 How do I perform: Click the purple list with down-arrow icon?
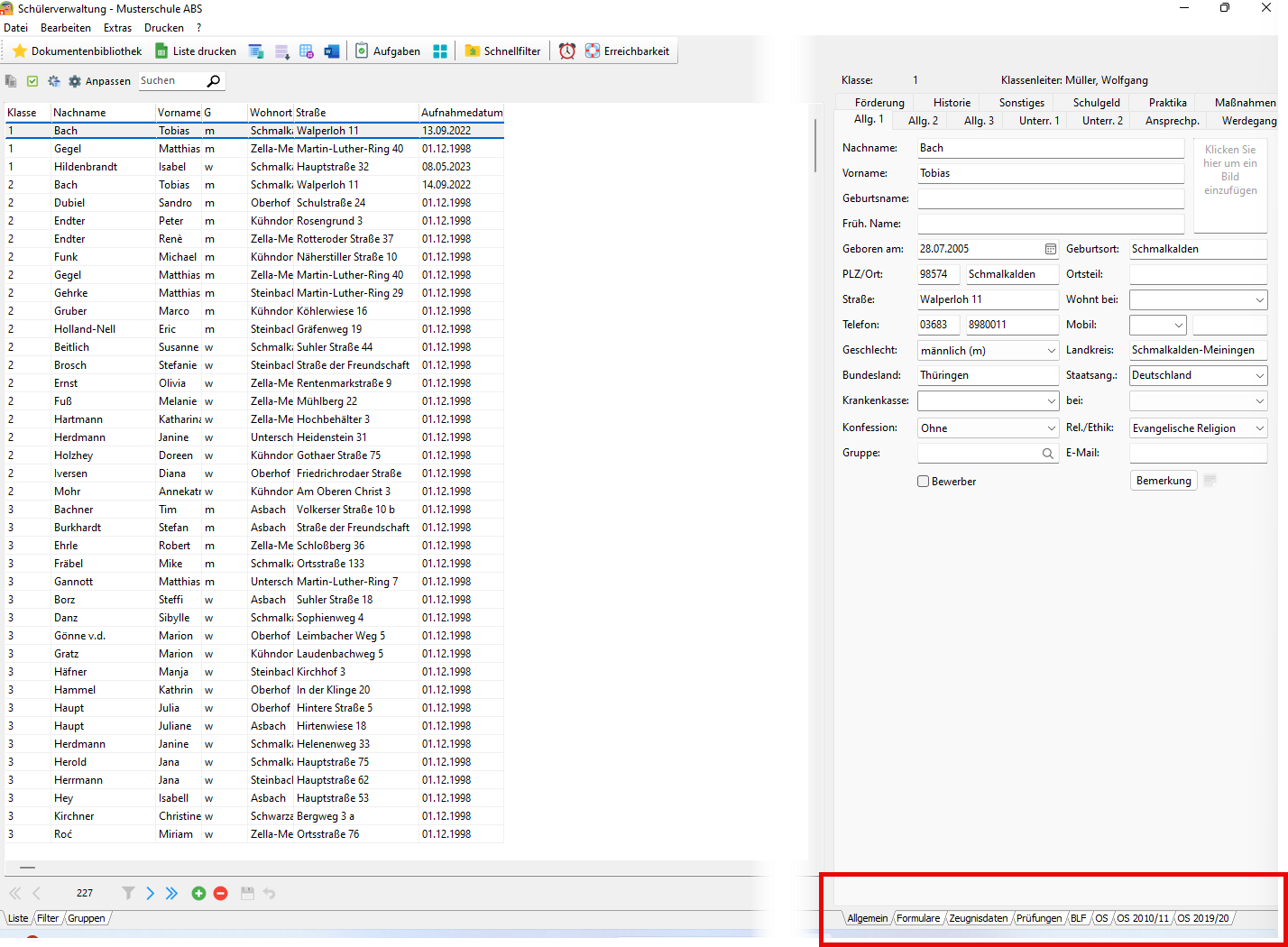[282, 51]
